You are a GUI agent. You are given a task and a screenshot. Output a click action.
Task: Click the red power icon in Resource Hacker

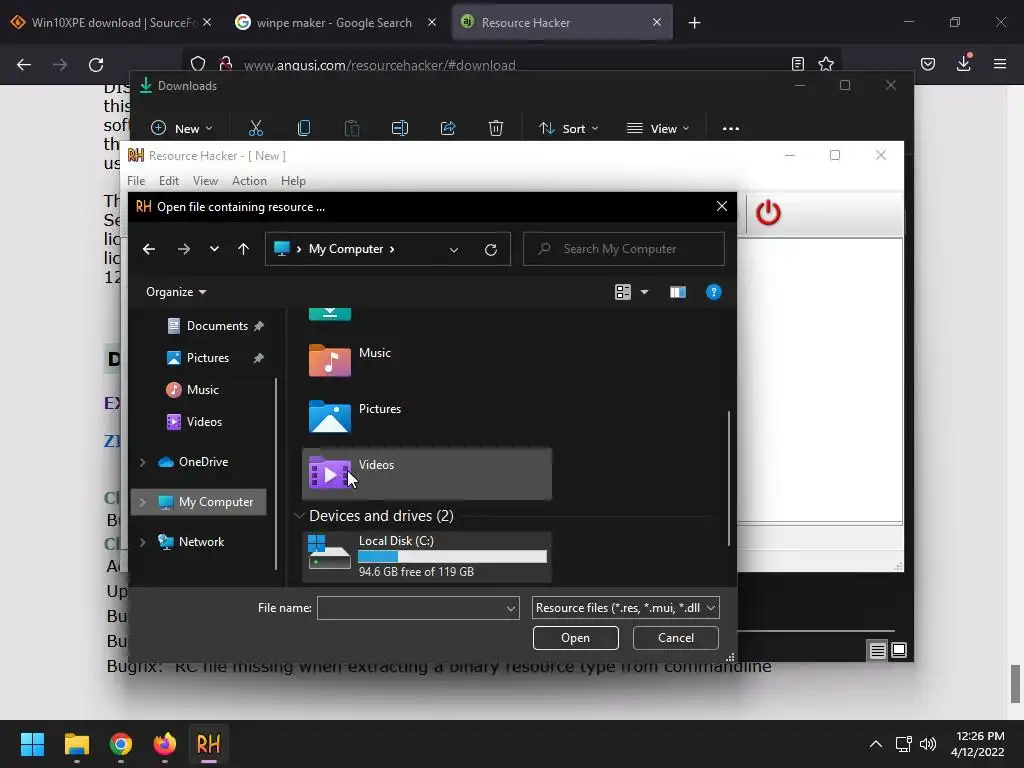coord(768,213)
